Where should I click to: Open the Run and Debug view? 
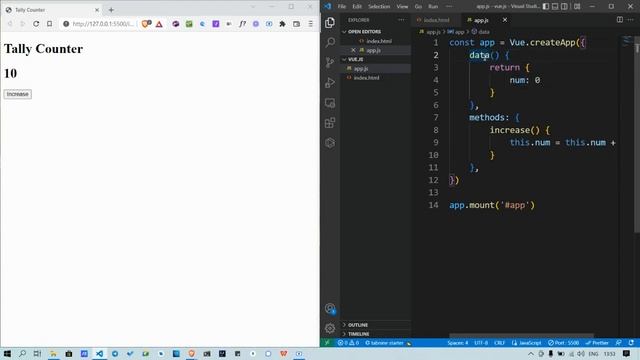[x=330, y=82]
